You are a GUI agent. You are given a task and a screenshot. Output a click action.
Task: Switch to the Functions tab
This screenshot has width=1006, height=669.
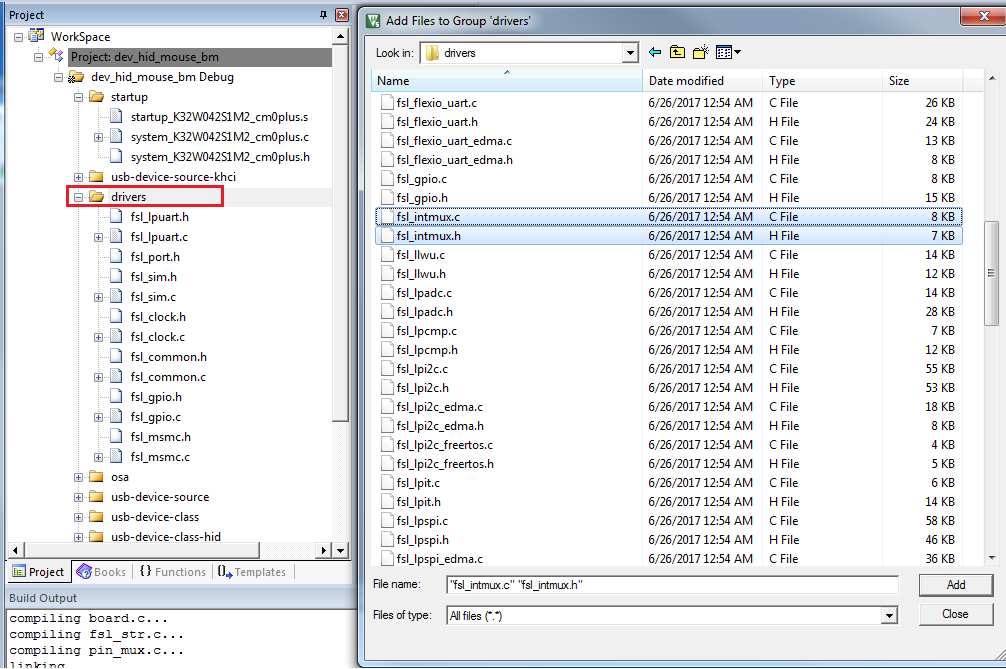(x=172, y=572)
